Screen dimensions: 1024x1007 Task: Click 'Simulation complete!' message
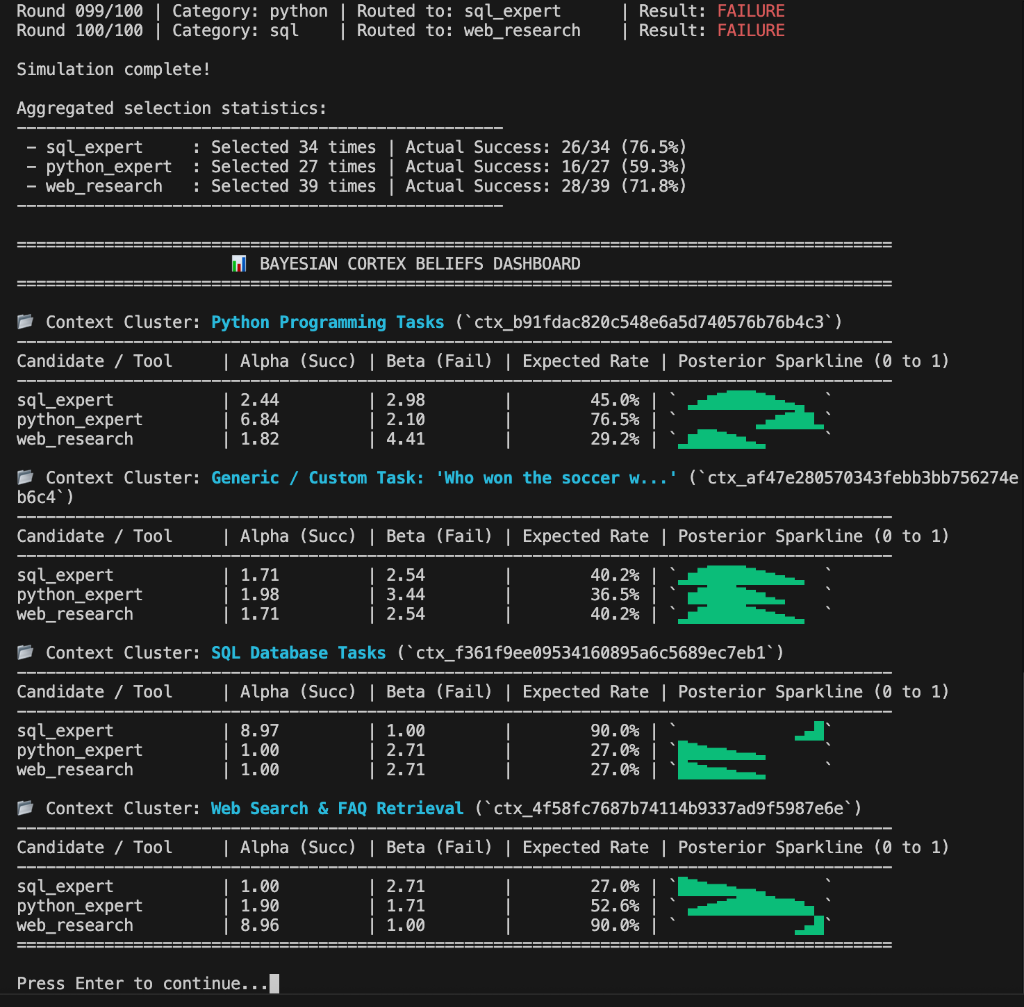114,69
